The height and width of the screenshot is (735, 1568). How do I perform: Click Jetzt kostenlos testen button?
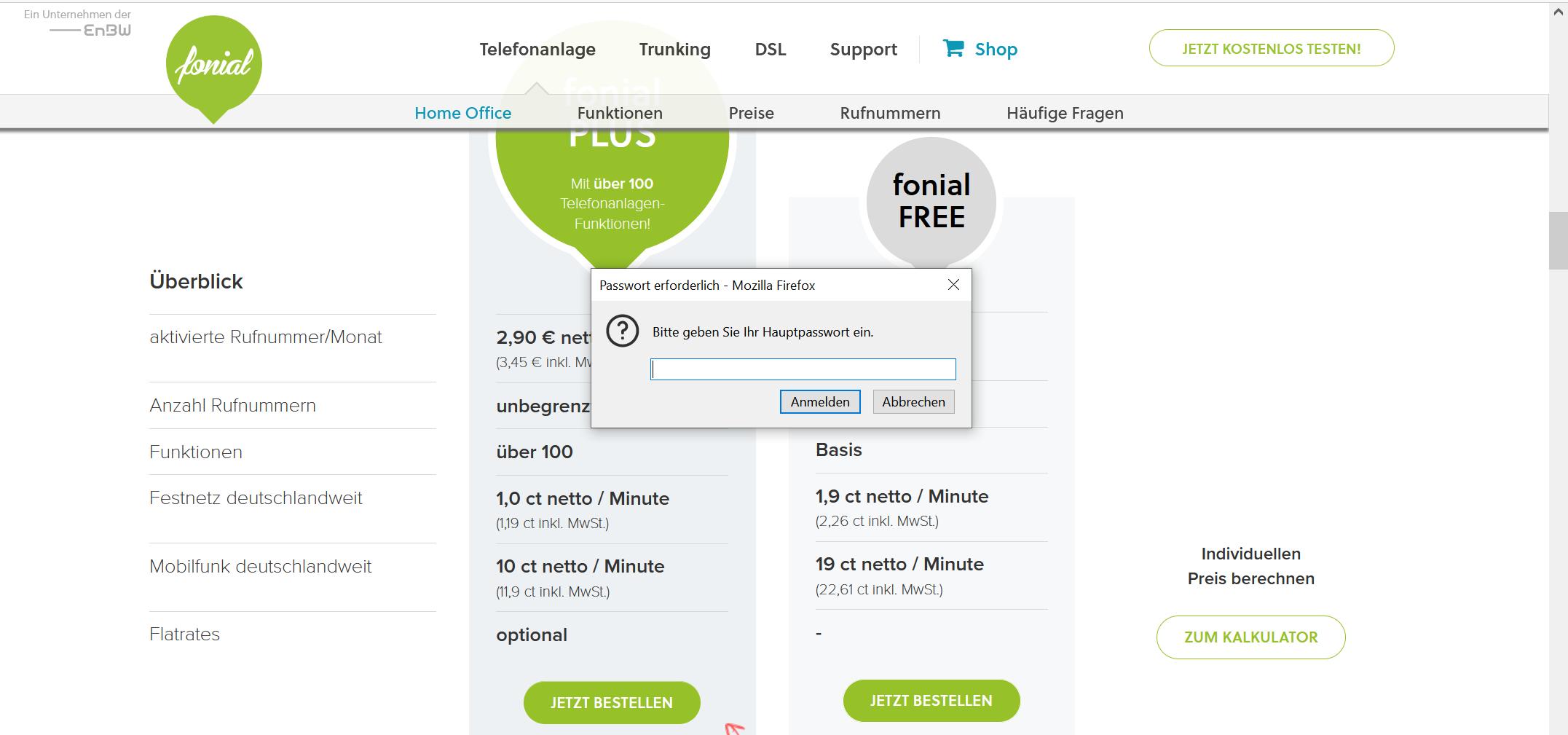(x=1272, y=48)
